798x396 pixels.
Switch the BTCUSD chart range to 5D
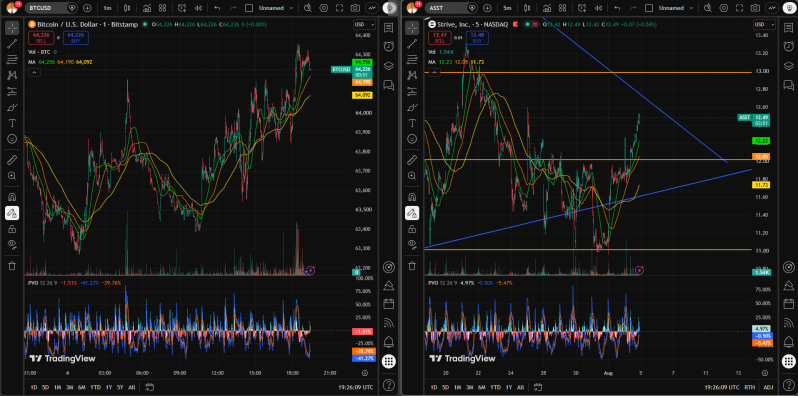(x=45, y=387)
